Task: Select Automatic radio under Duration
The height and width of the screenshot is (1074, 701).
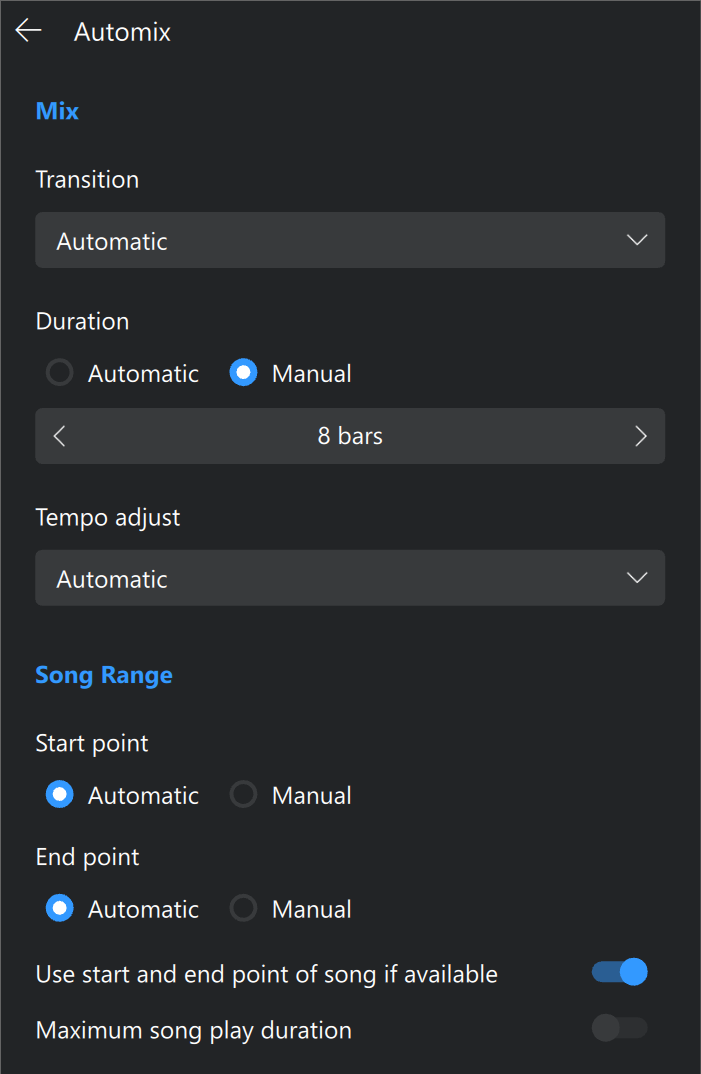Action: tap(60, 373)
